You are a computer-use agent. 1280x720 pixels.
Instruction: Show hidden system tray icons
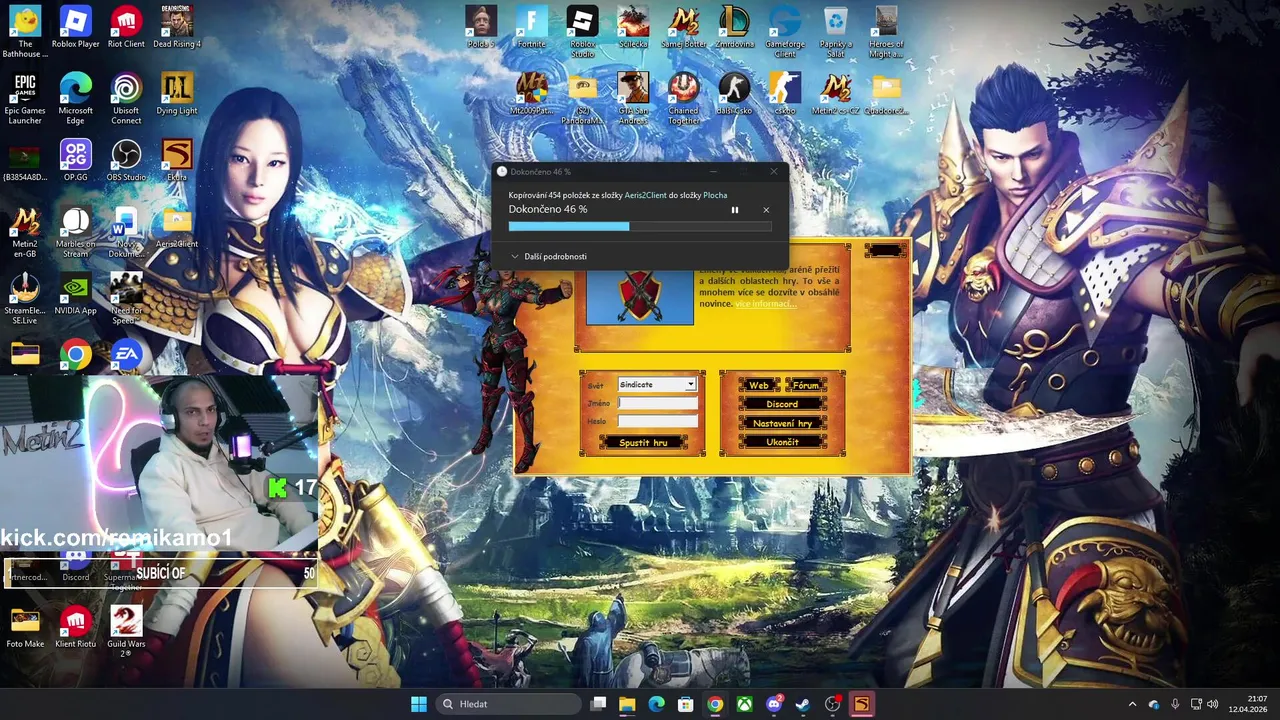click(x=1132, y=704)
